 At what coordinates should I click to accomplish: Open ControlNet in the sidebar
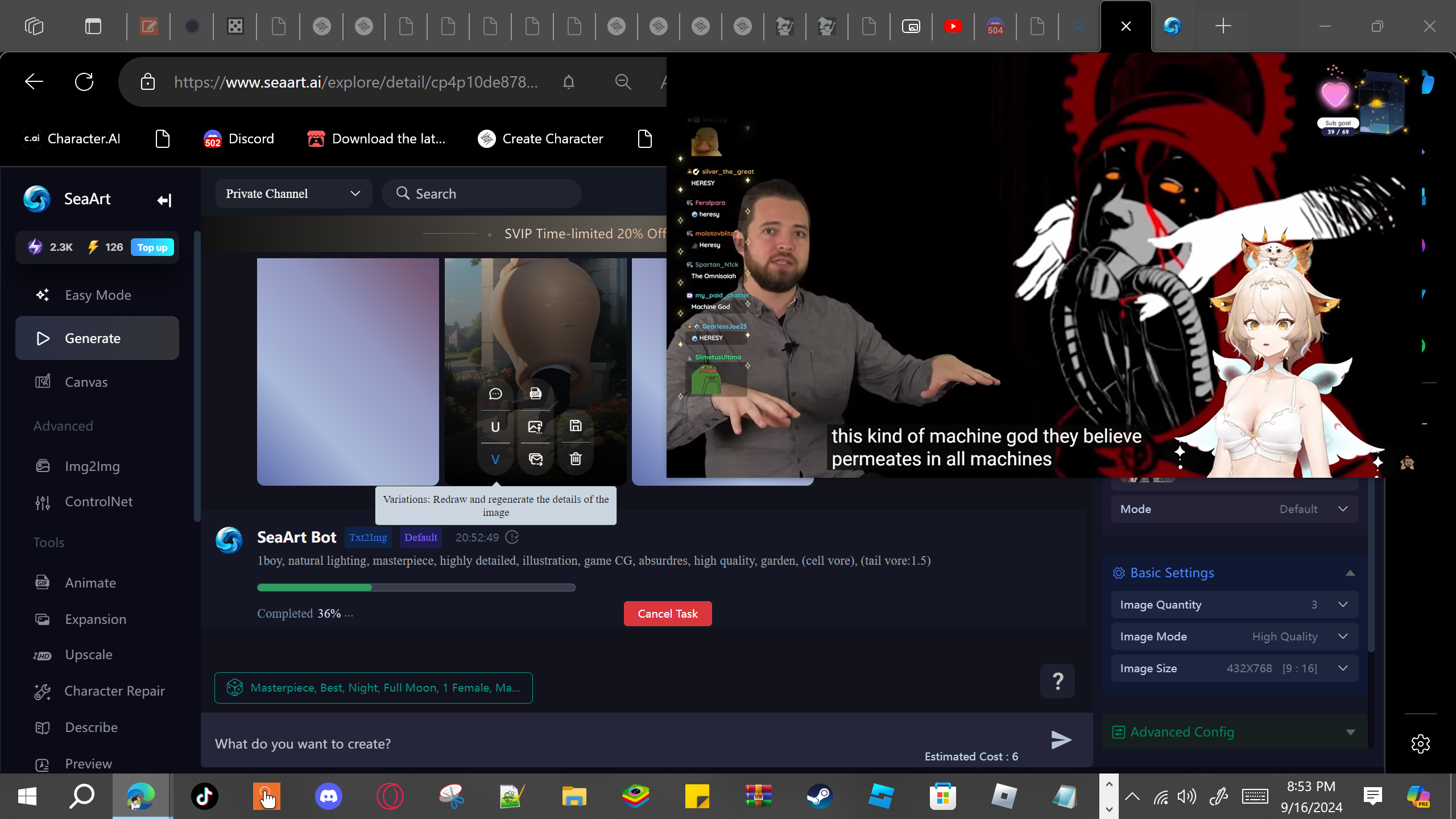pos(97,502)
